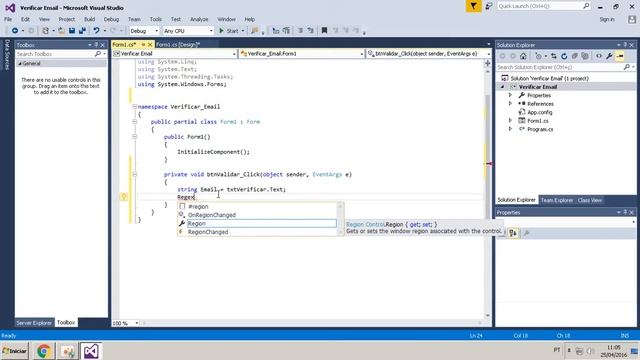Click the comment selected lines icon

tap(300, 31)
